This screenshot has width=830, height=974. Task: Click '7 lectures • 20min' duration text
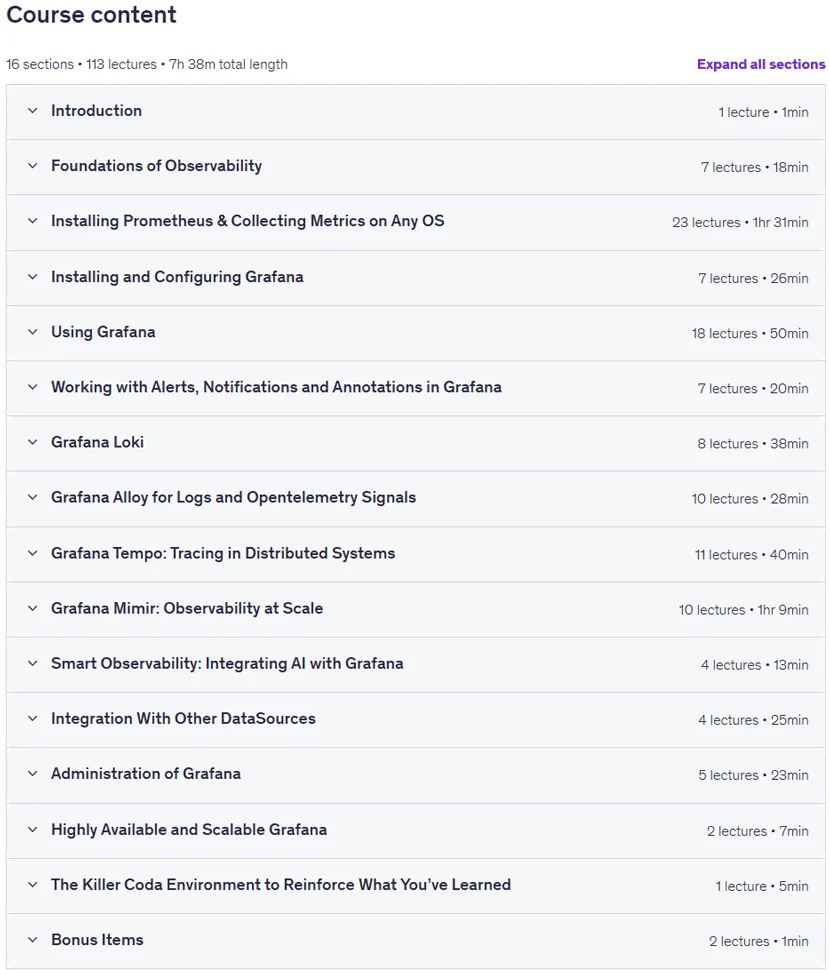754,389
